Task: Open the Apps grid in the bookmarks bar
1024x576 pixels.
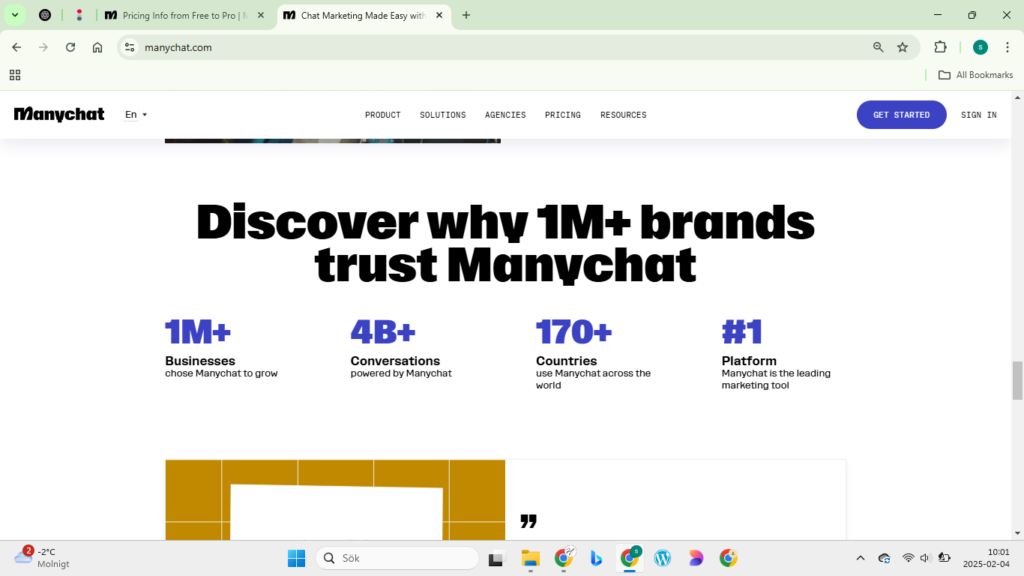Action: (x=15, y=75)
